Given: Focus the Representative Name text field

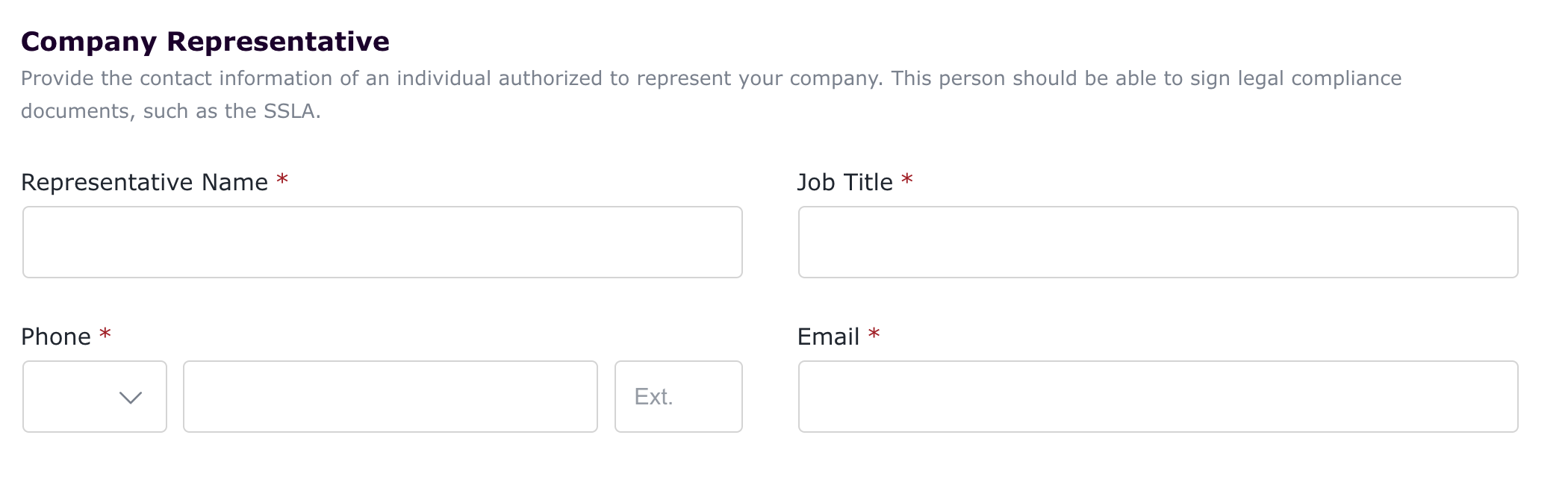Looking at the screenshot, I should pyautogui.click(x=382, y=242).
